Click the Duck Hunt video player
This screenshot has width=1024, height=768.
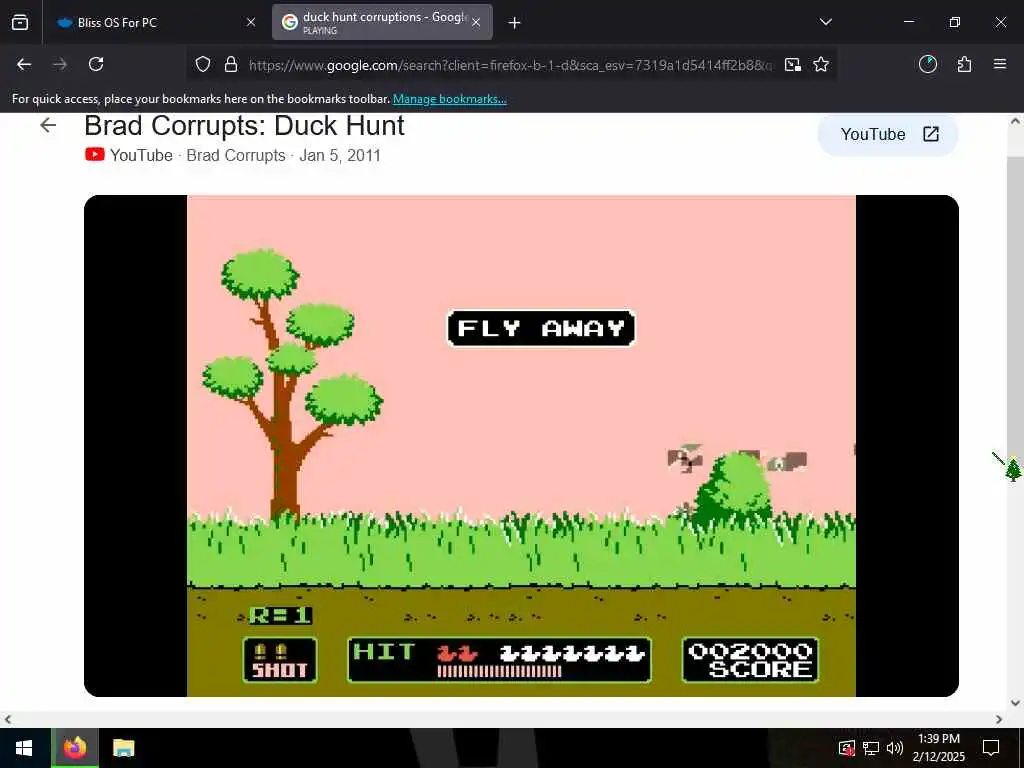521,445
